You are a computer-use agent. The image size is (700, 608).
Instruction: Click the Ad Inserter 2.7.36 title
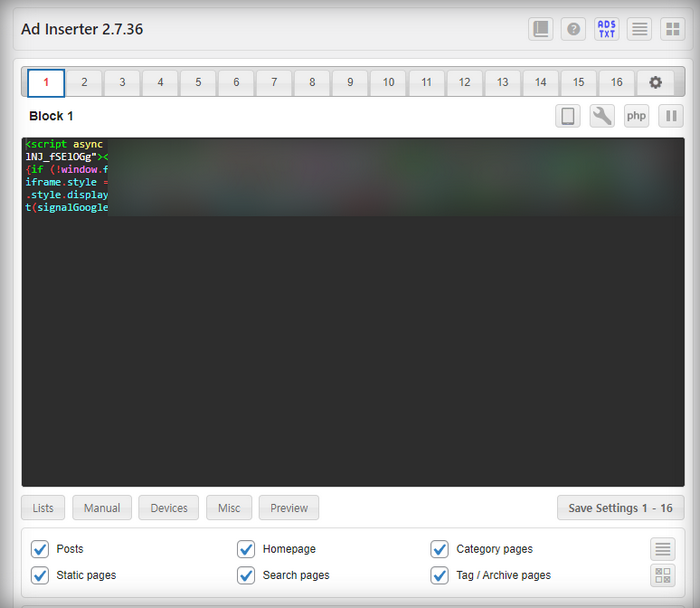(82, 29)
